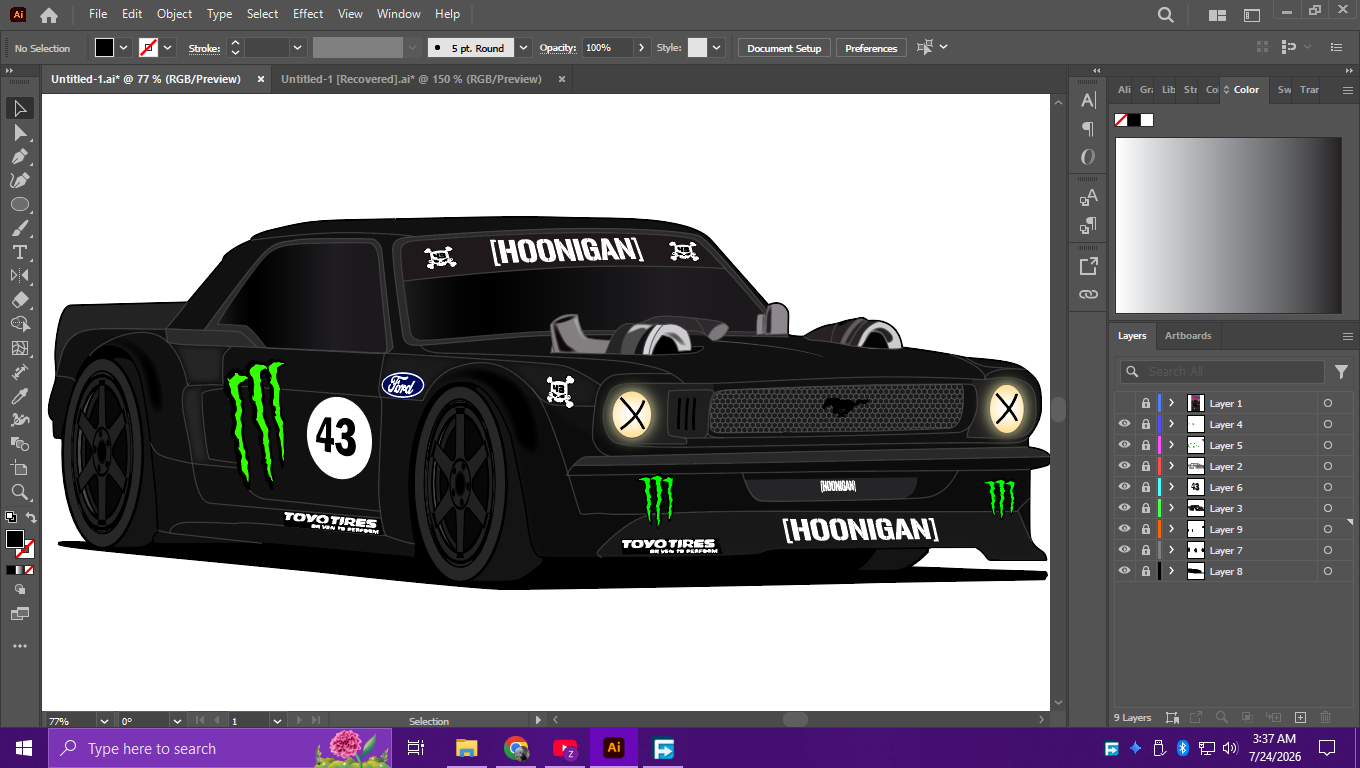Image resolution: width=1360 pixels, height=768 pixels.
Task: Select the Eraser tool
Action: pyautogui.click(x=19, y=300)
